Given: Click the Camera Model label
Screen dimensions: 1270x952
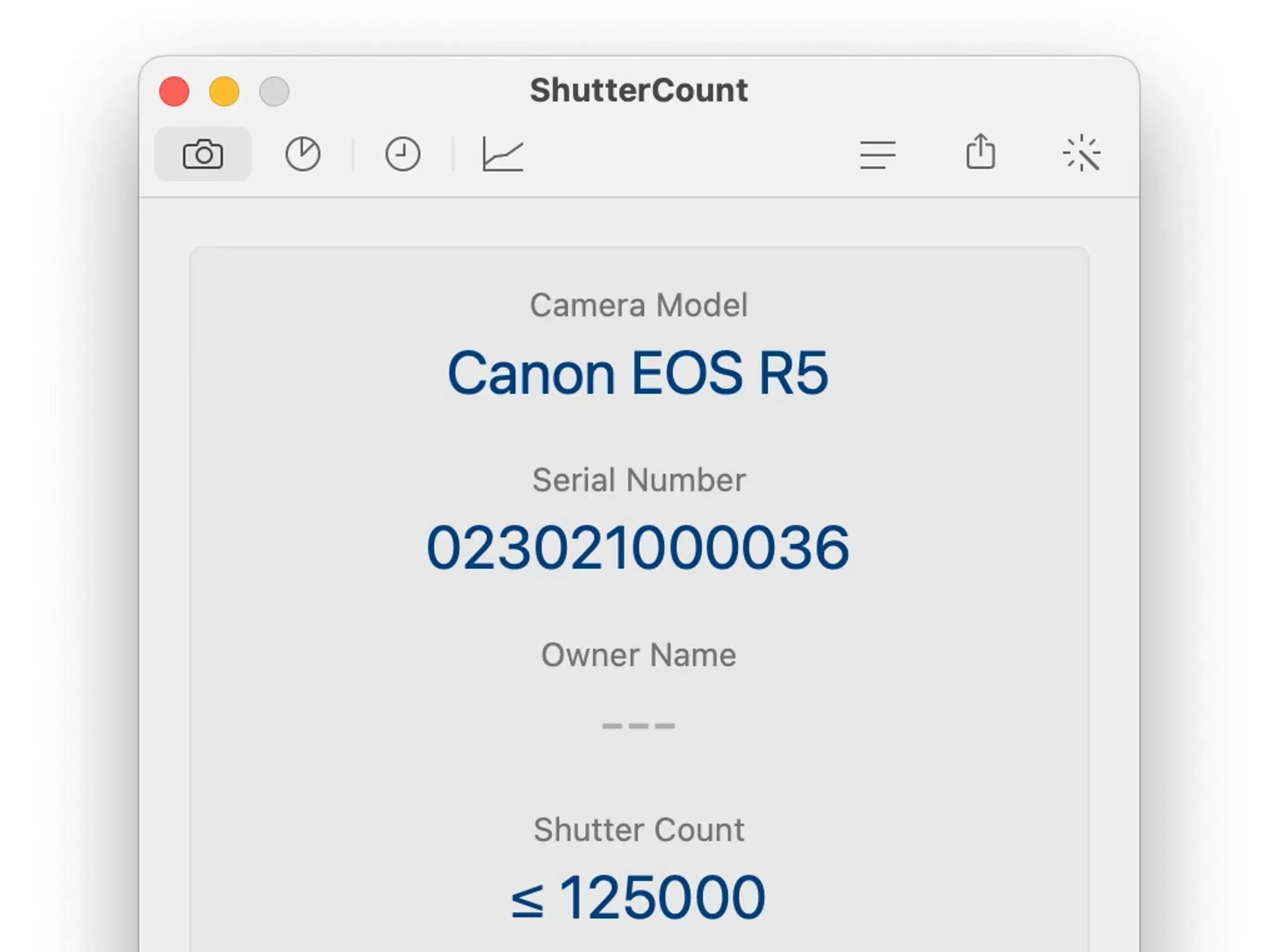Looking at the screenshot, I should pyautogui.click(x=638, y=305).
